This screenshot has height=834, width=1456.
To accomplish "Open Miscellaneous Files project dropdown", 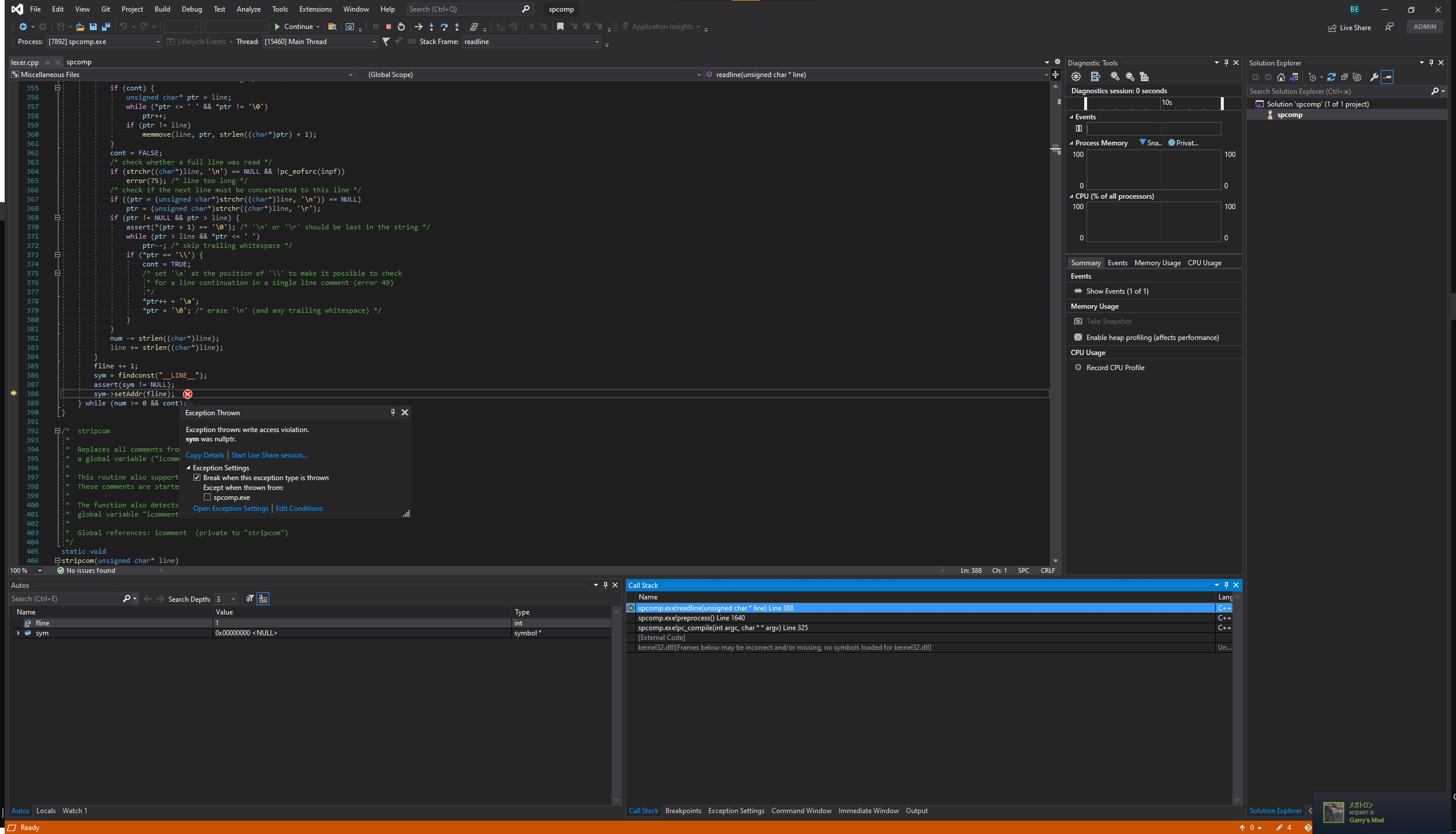I will (182, 75).
